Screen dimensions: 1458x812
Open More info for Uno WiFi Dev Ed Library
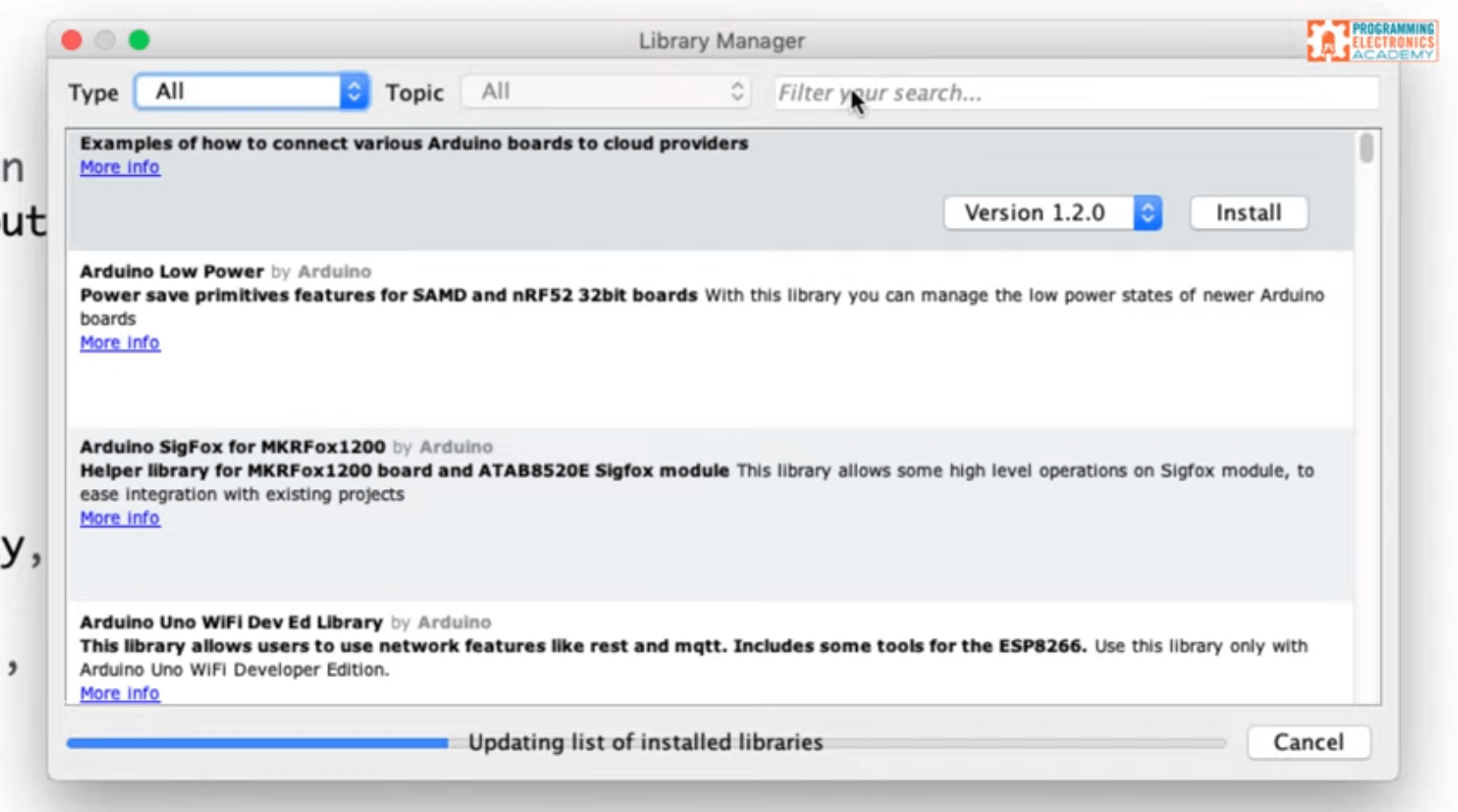click(x=120, y=693)
